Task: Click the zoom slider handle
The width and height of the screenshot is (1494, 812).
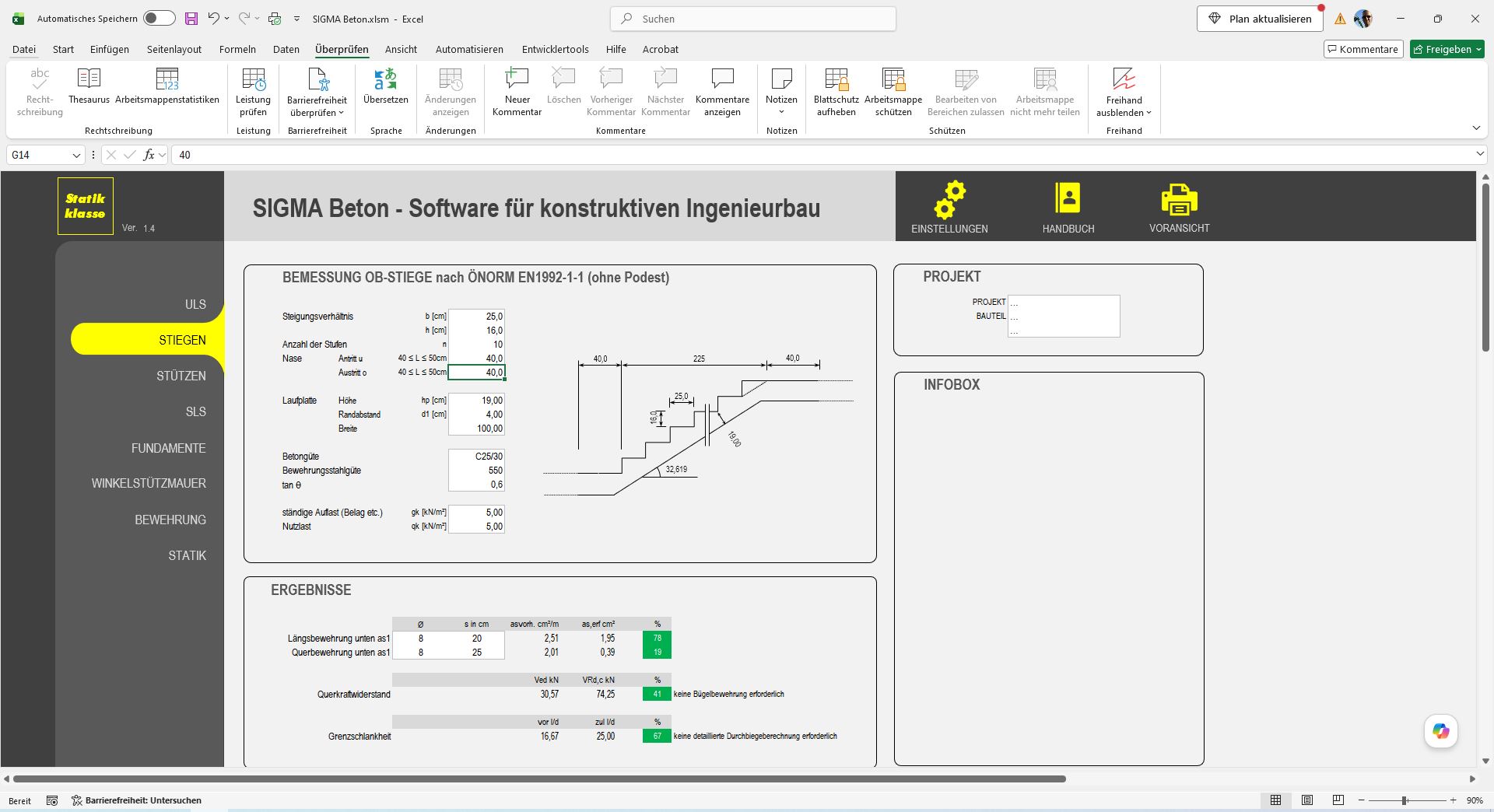Action: (x=1405, y=800)
